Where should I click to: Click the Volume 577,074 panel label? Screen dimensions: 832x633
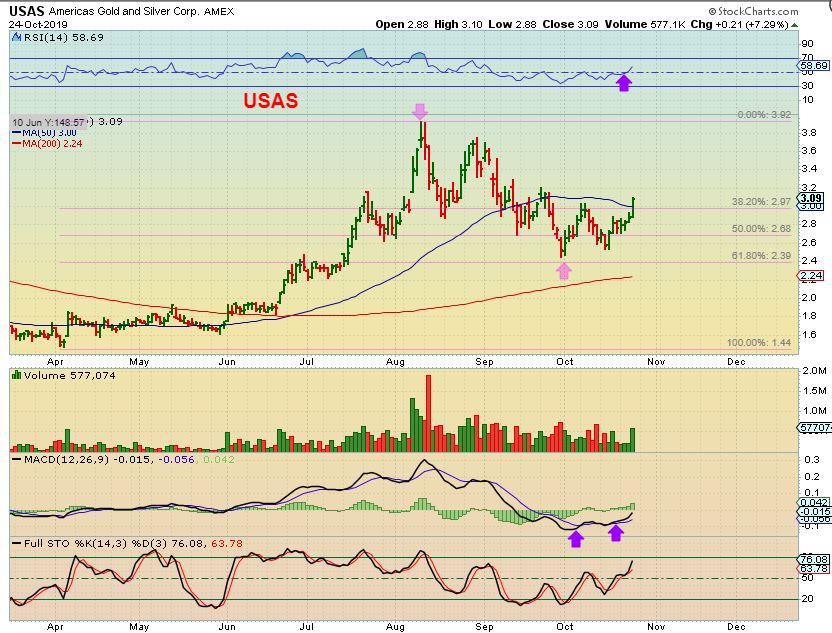click(69, 376)
